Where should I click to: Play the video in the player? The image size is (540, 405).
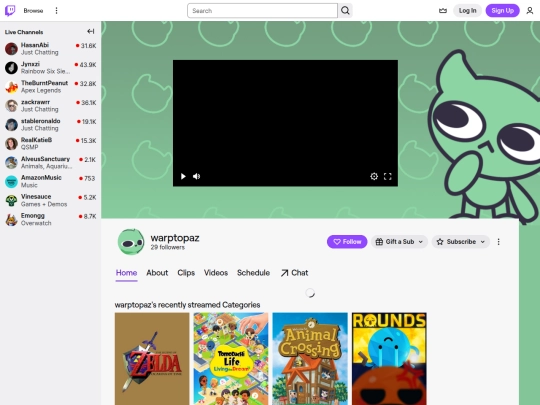183,176
